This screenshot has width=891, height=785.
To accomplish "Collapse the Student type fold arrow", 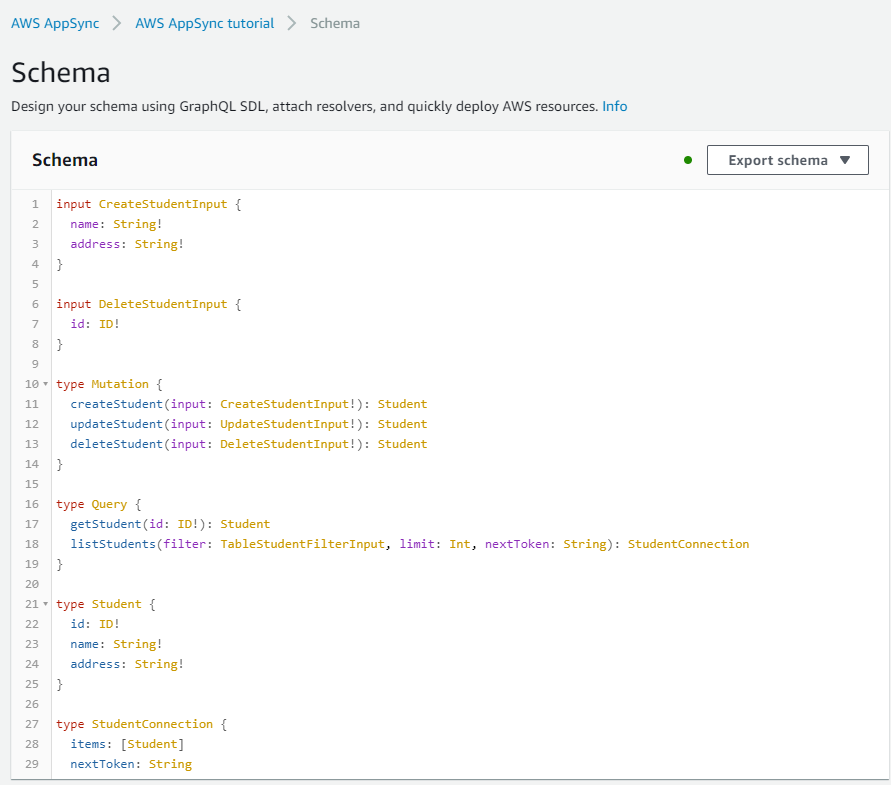I will 46,604.
